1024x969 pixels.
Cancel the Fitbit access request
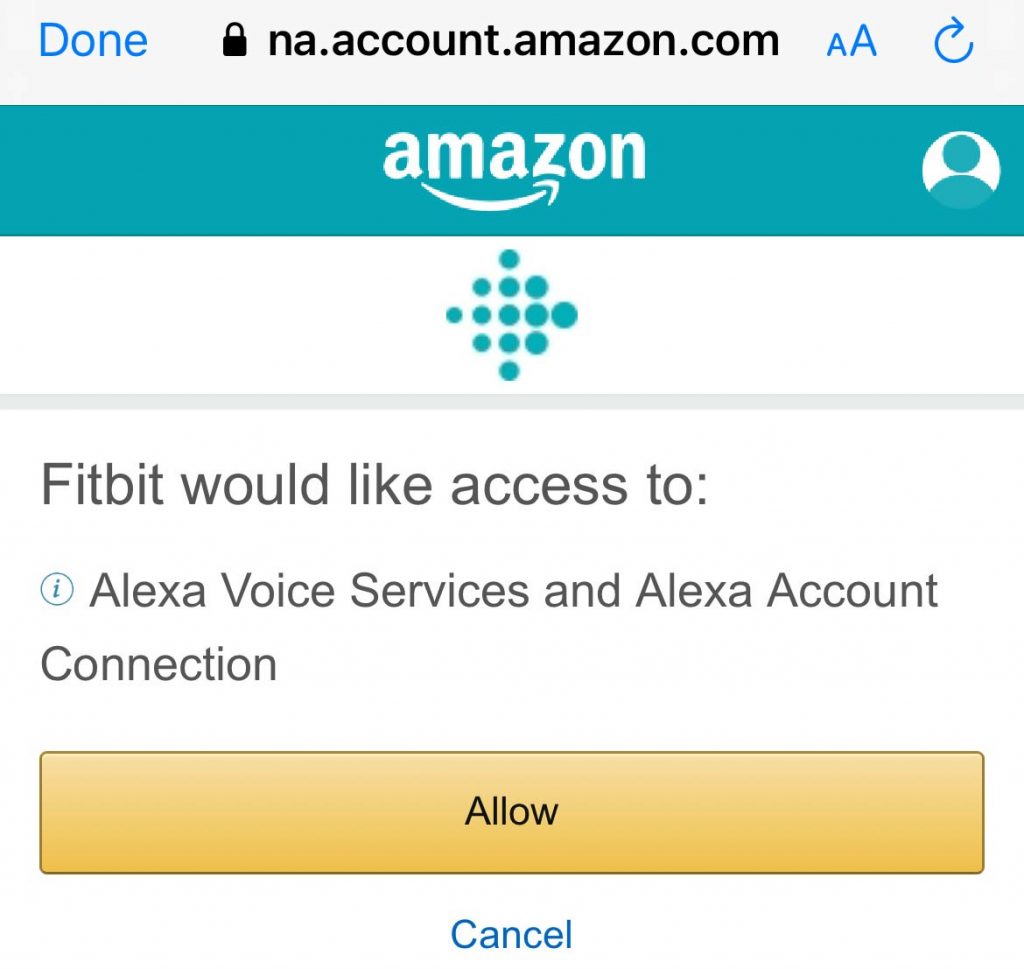[511, 934]
